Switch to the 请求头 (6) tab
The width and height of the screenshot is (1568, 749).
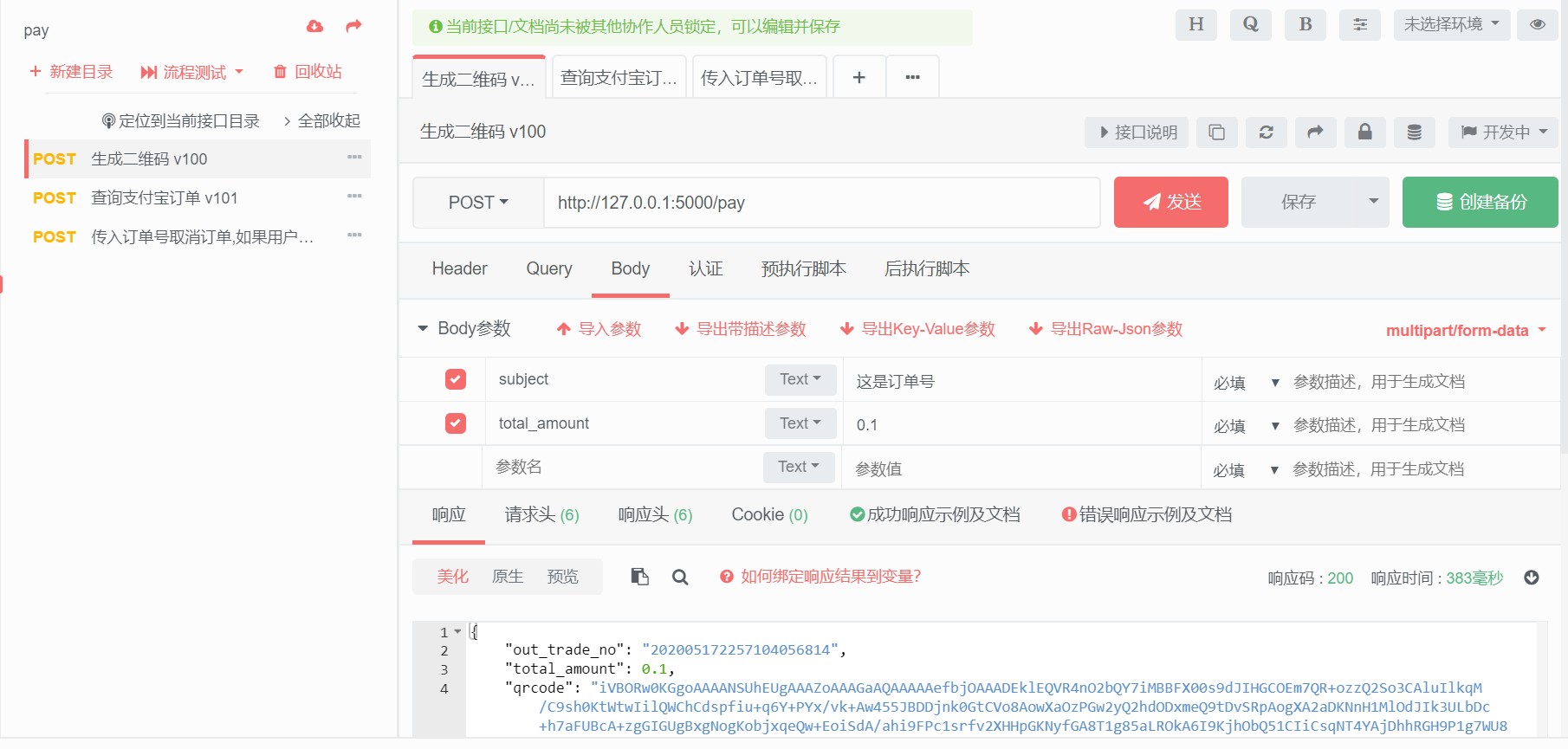point(542,515)
